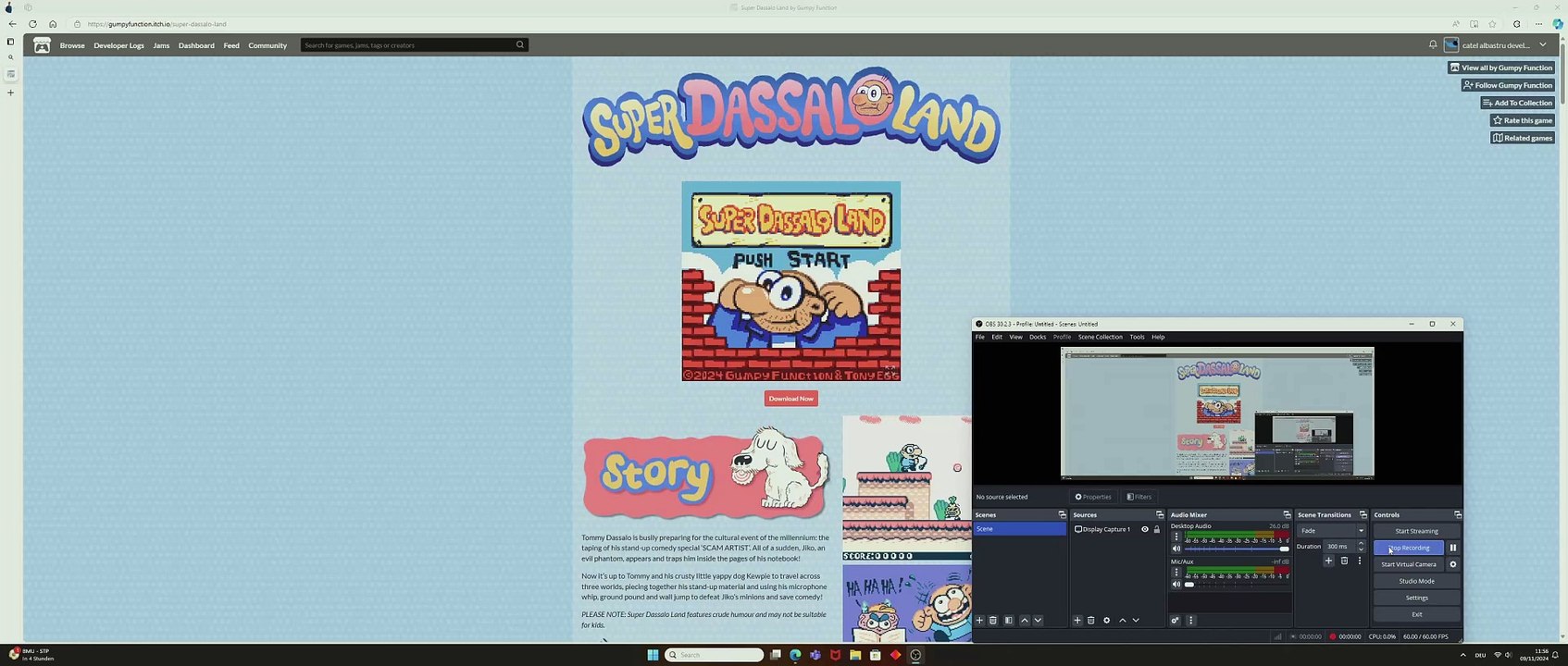
Task: Add a configurable scene transition
Action: pyautogui.click(x=1328, y=561)
